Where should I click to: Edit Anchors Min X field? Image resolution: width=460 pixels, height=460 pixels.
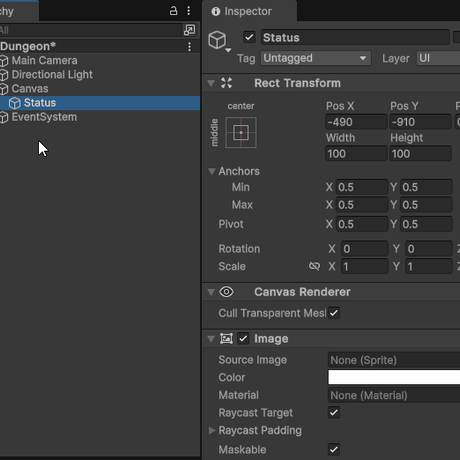tap(362, 187)
